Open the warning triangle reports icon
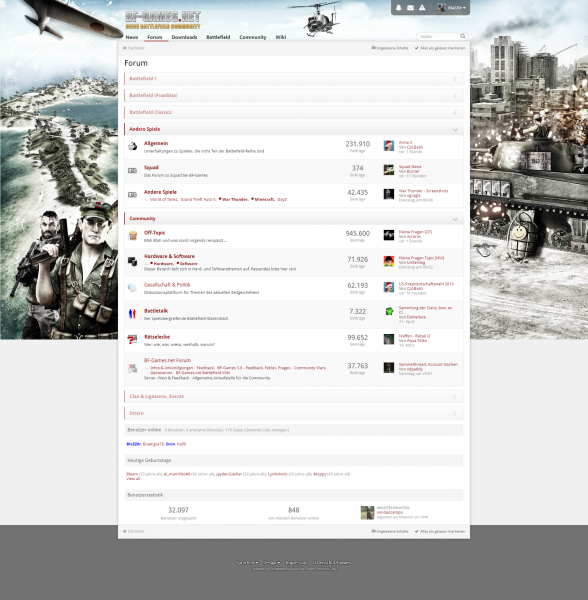The image size is (588, 600). click(422, 8)
